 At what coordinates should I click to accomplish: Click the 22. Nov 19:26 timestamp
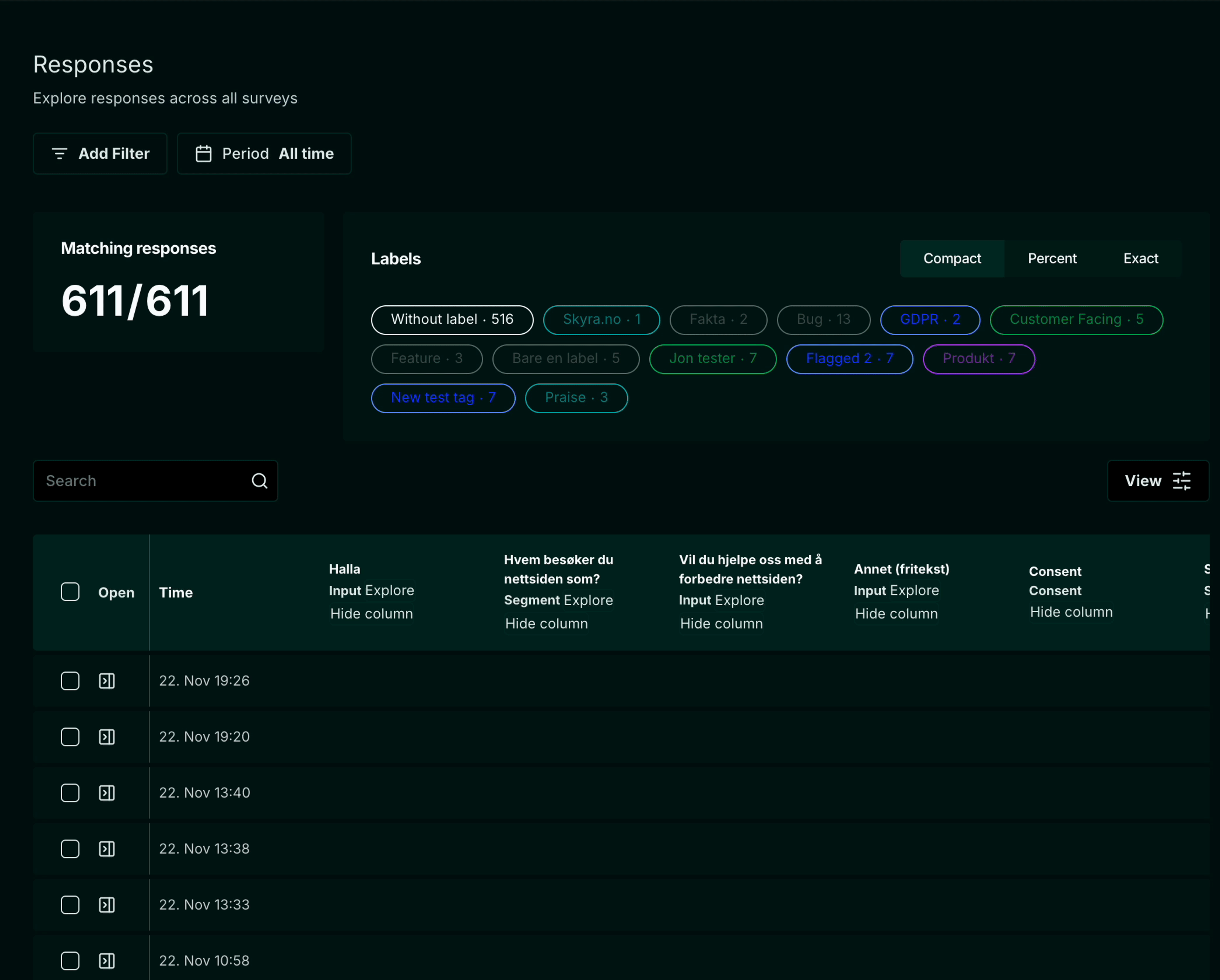point(204,681)
